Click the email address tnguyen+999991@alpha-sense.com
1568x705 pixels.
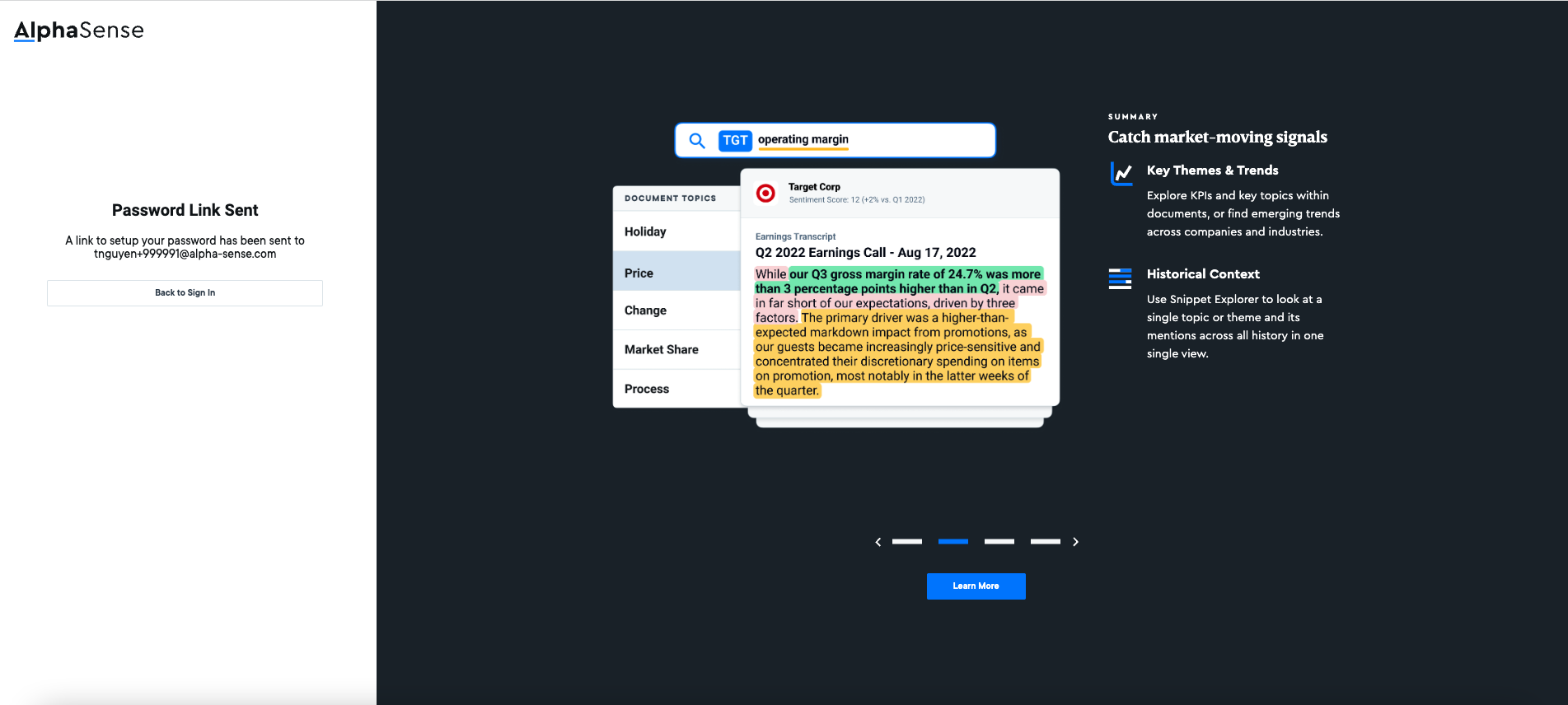(x=185, y=254)
